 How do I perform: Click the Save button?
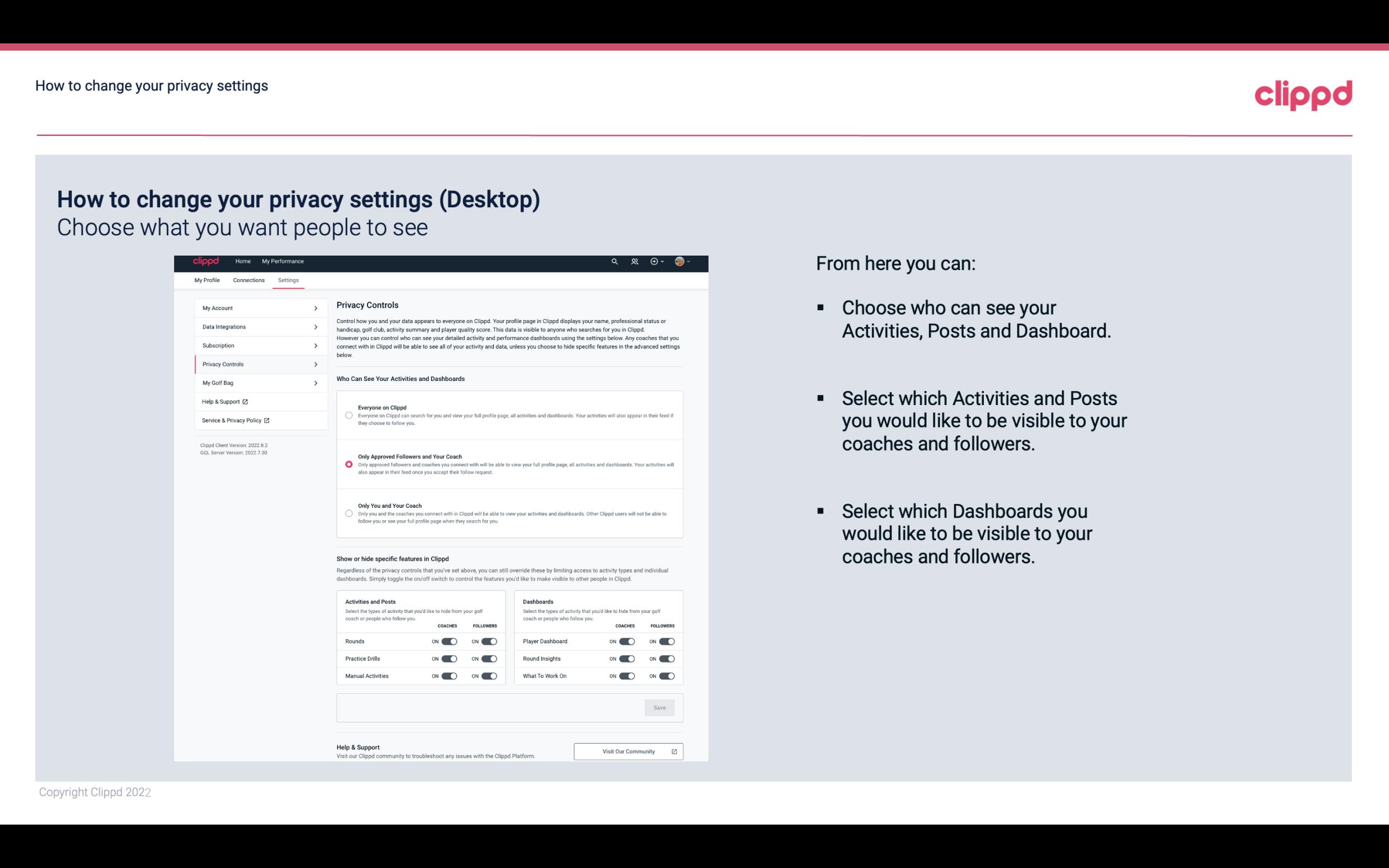[659, 707]
